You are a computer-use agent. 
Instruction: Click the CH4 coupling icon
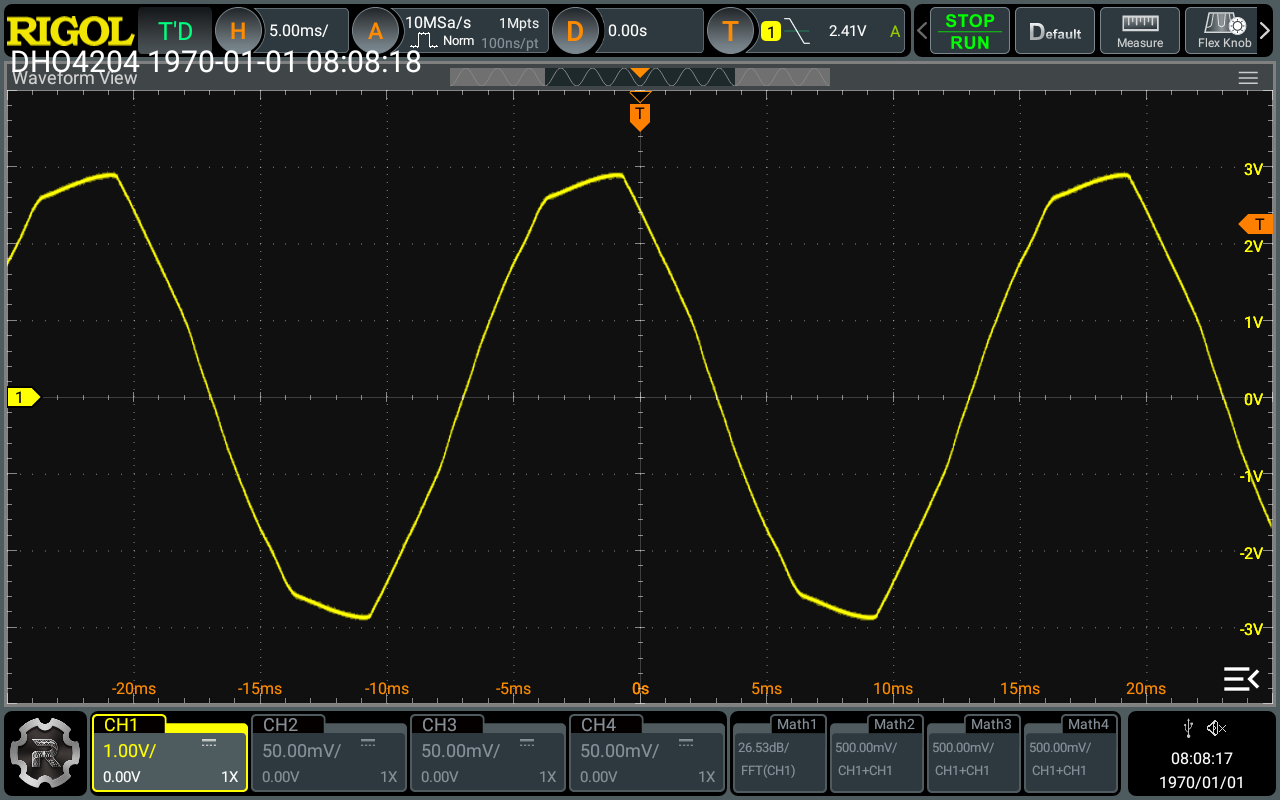tap(686, 742)
